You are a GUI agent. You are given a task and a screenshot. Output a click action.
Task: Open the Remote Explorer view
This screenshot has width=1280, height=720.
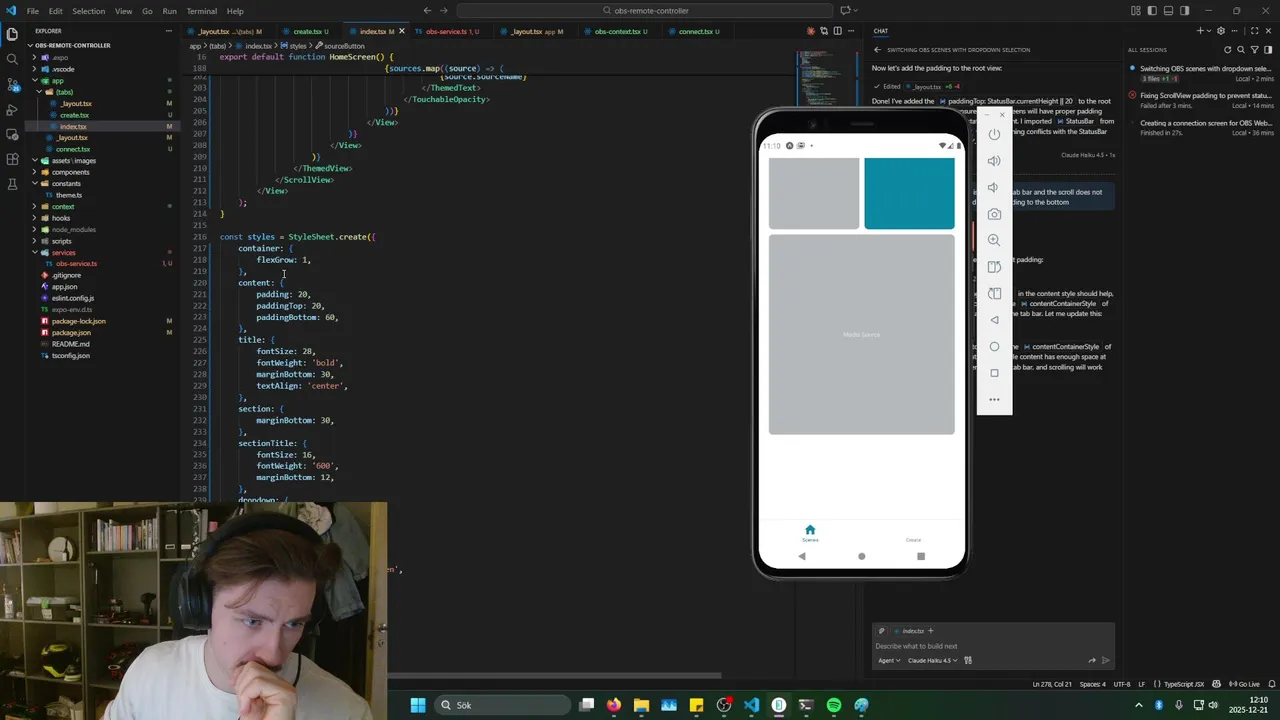point(12,134)
